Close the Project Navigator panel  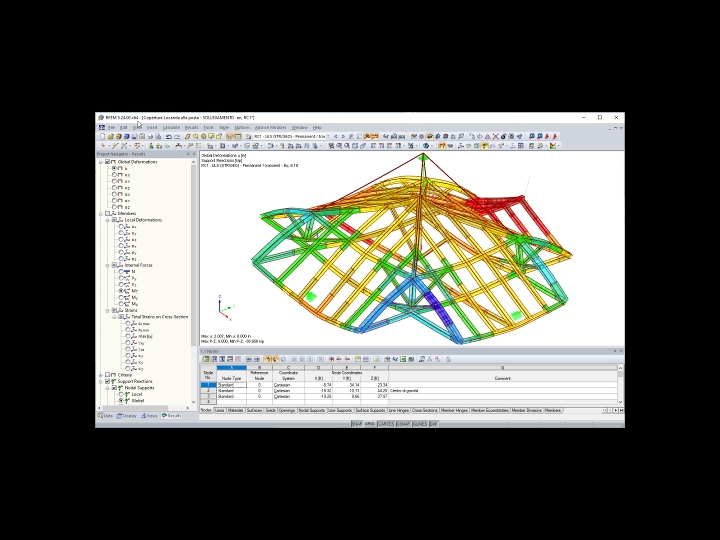194,154
